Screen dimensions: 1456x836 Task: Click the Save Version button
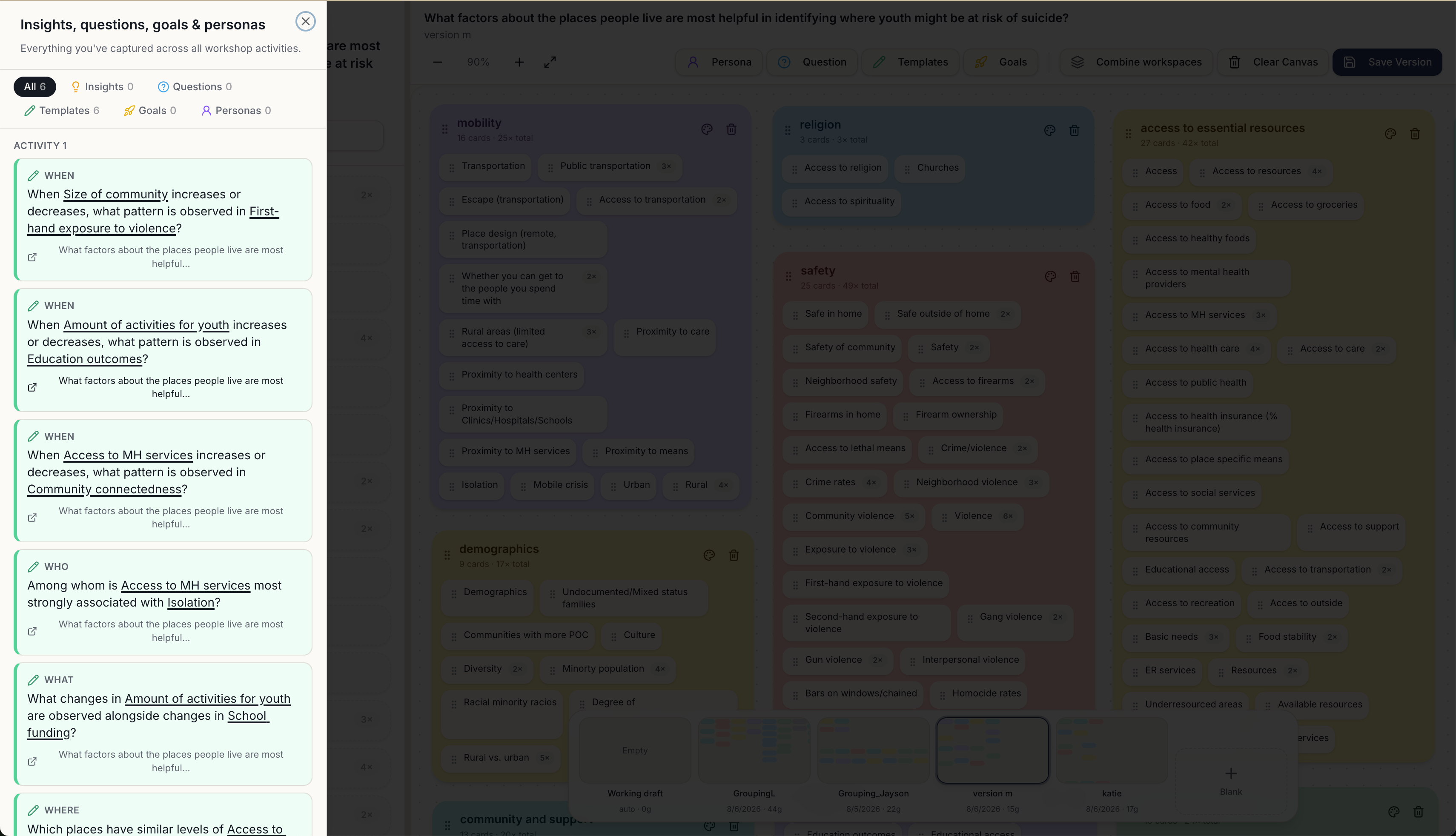1387,62
